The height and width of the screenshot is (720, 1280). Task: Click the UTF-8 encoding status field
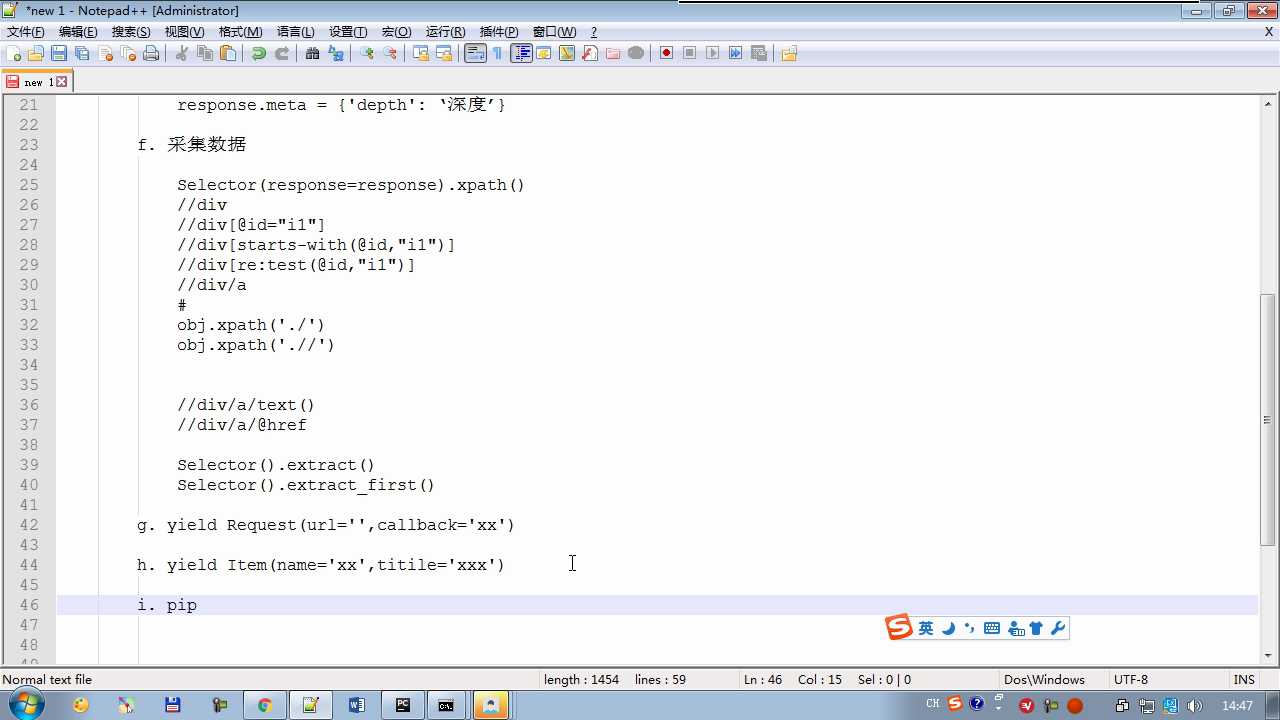[x=1131, y=679]
